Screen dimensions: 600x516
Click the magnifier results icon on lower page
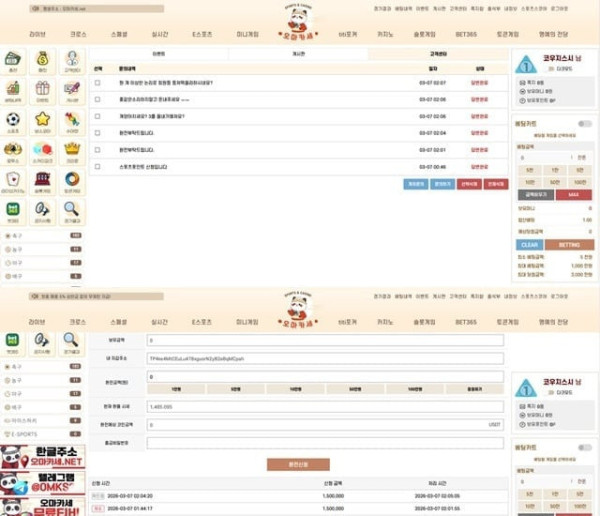coord(72,343)
